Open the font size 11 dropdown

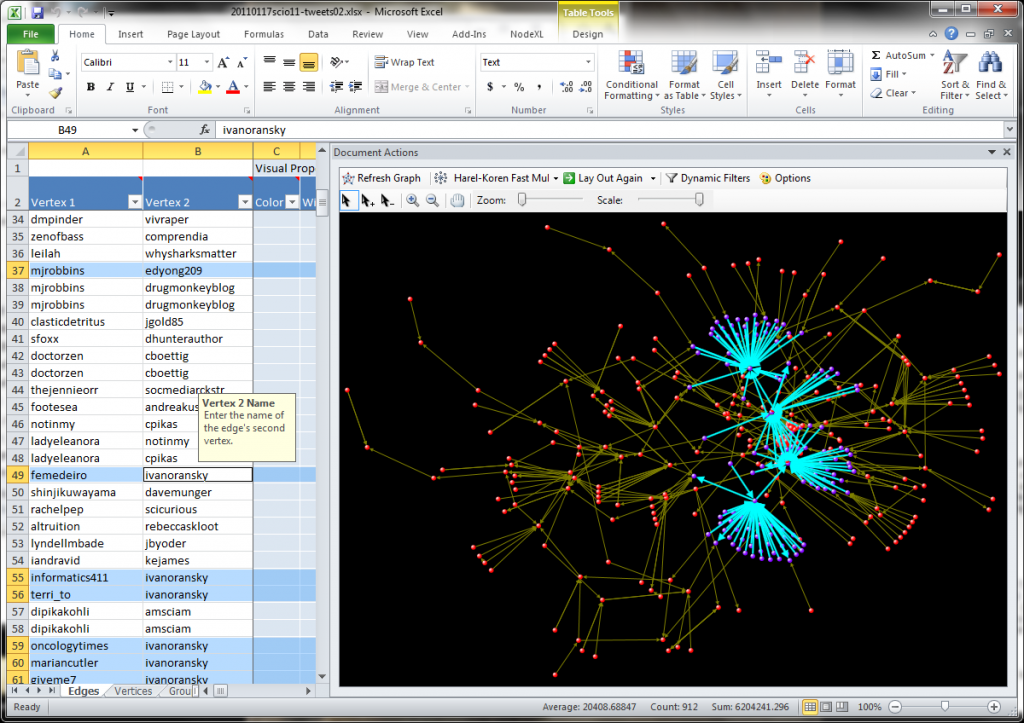(206, 63)
